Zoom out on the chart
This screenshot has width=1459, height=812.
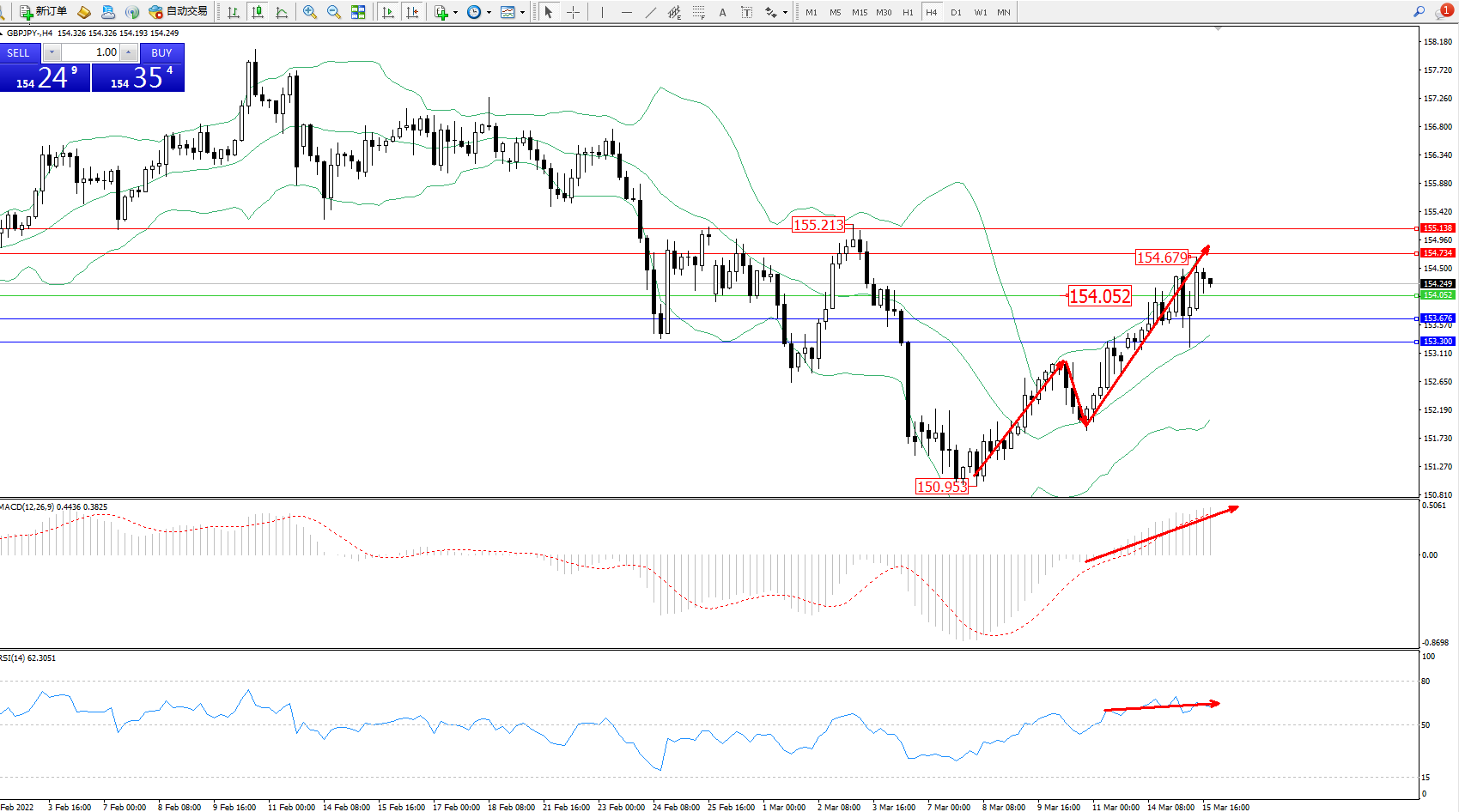click(x=334, y=12)
